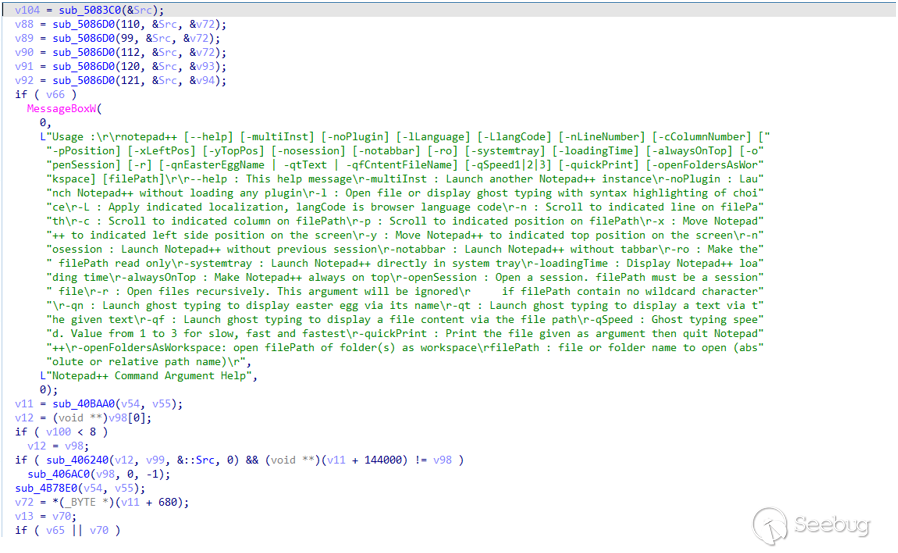Click the '0);' closing argument line of MessageBoxW
This screenshot has height=553, width=898.
tap(49, 390)
